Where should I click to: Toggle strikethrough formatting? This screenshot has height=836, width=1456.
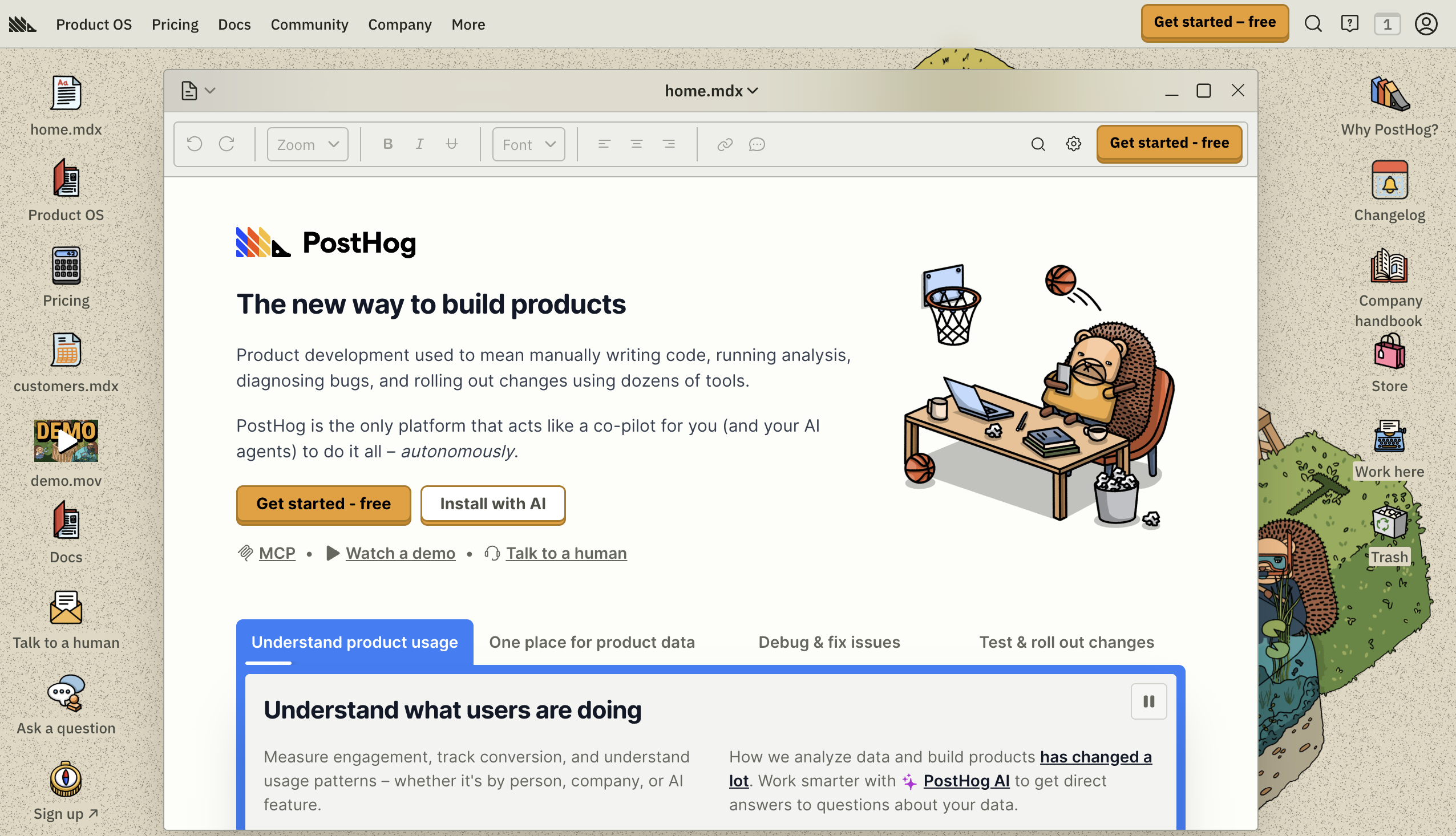pyautogui.click(x=452, y=144)
